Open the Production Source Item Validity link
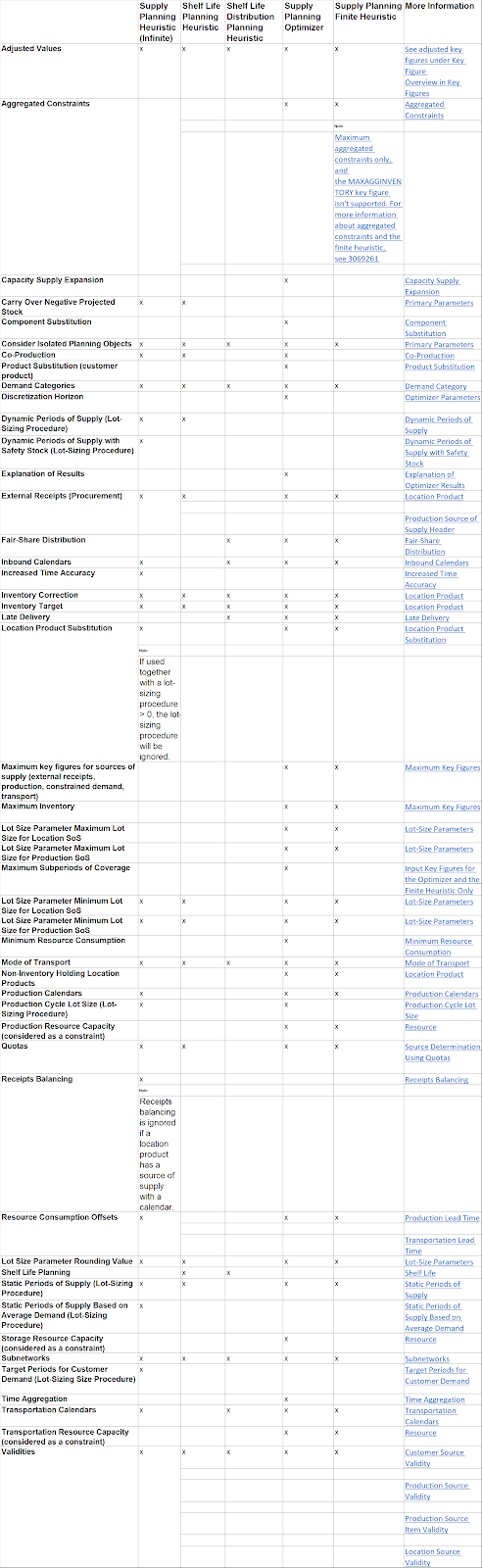This screenshot has width=482, height=1568. [437, 1524]
